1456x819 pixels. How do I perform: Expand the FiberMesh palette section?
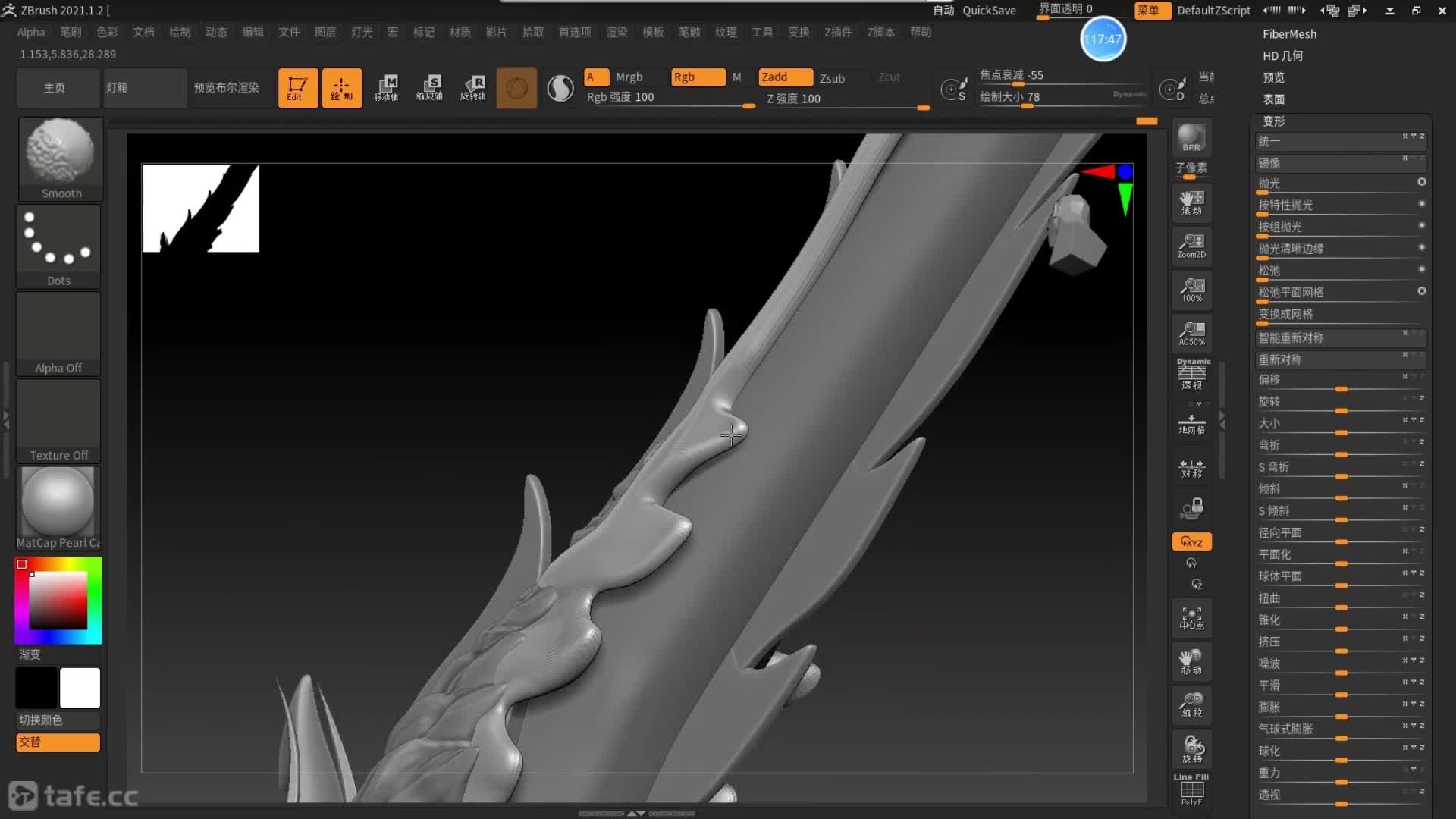click(1289, 34)
